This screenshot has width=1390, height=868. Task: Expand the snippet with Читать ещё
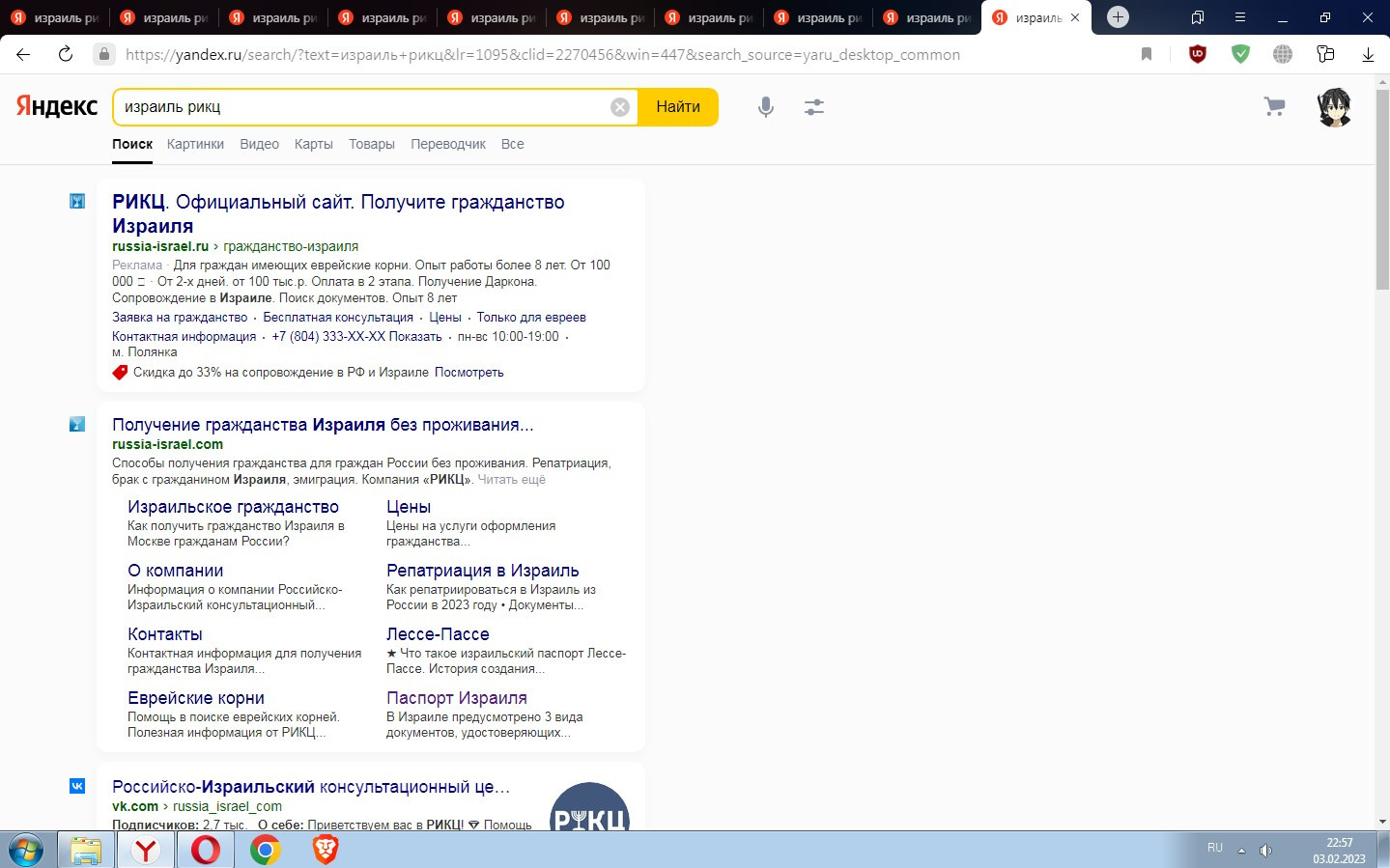511,479
